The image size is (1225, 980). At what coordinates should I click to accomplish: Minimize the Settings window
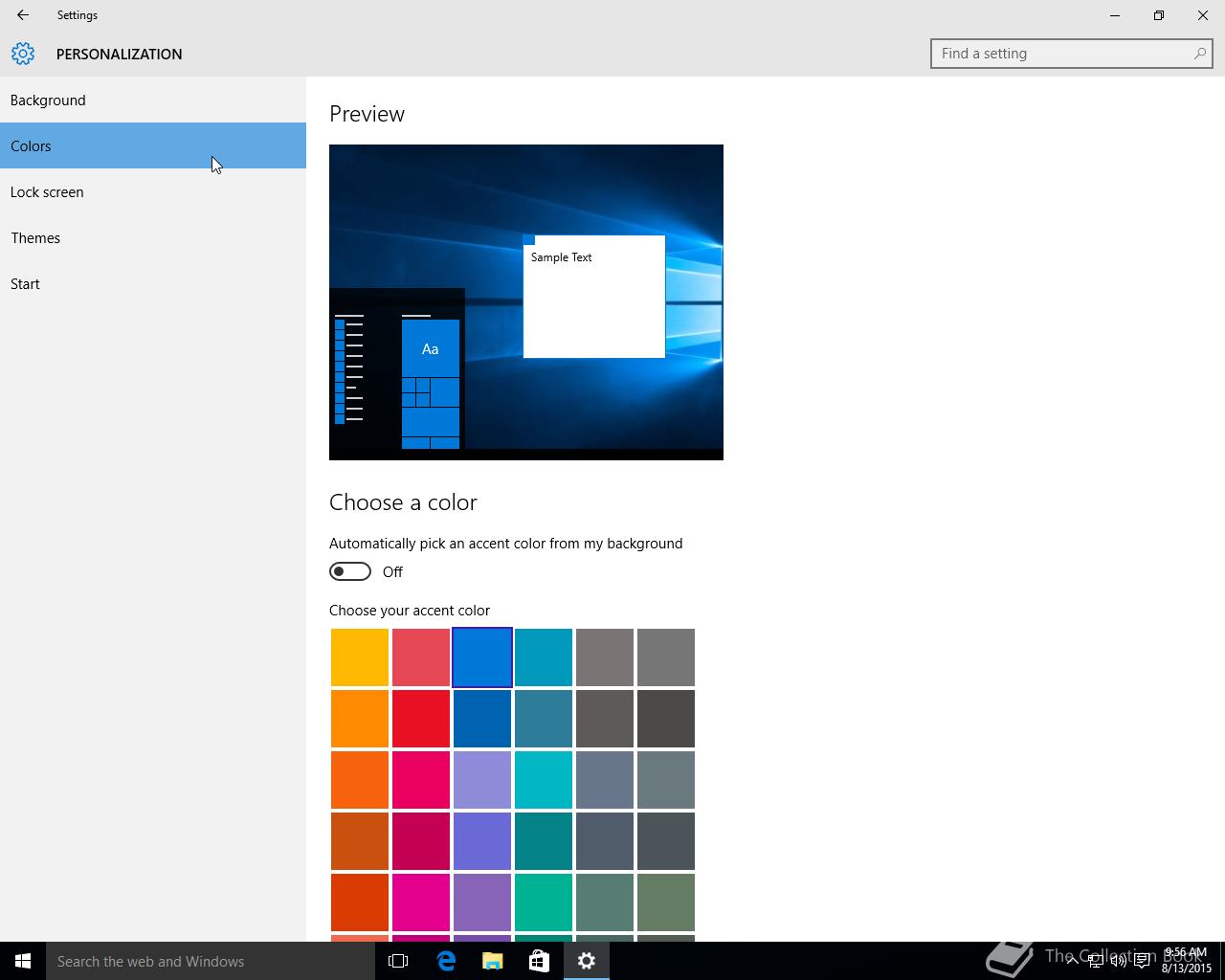coord(1115,15)
